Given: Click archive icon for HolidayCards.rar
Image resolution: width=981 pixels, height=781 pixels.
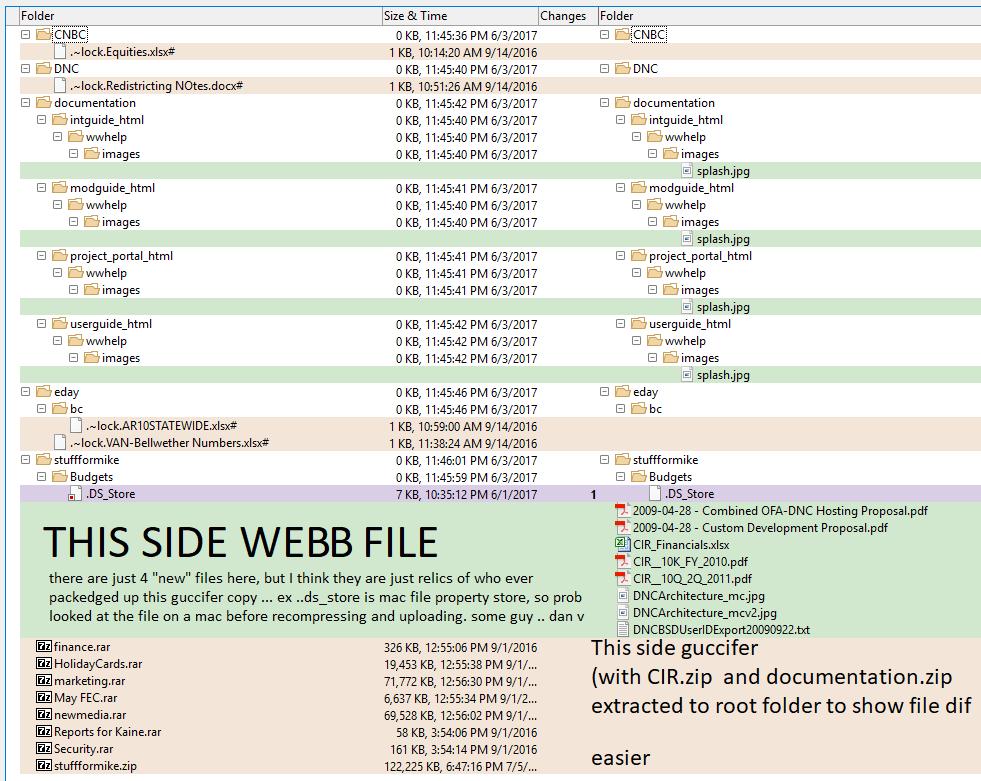Looking at the screenshot, I should [44, 663].
